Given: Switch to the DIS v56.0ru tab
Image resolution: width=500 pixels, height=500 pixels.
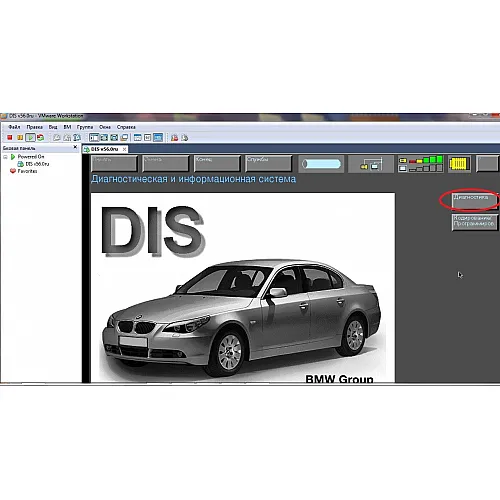Looking at the screenshot, I should coord(105,149).
